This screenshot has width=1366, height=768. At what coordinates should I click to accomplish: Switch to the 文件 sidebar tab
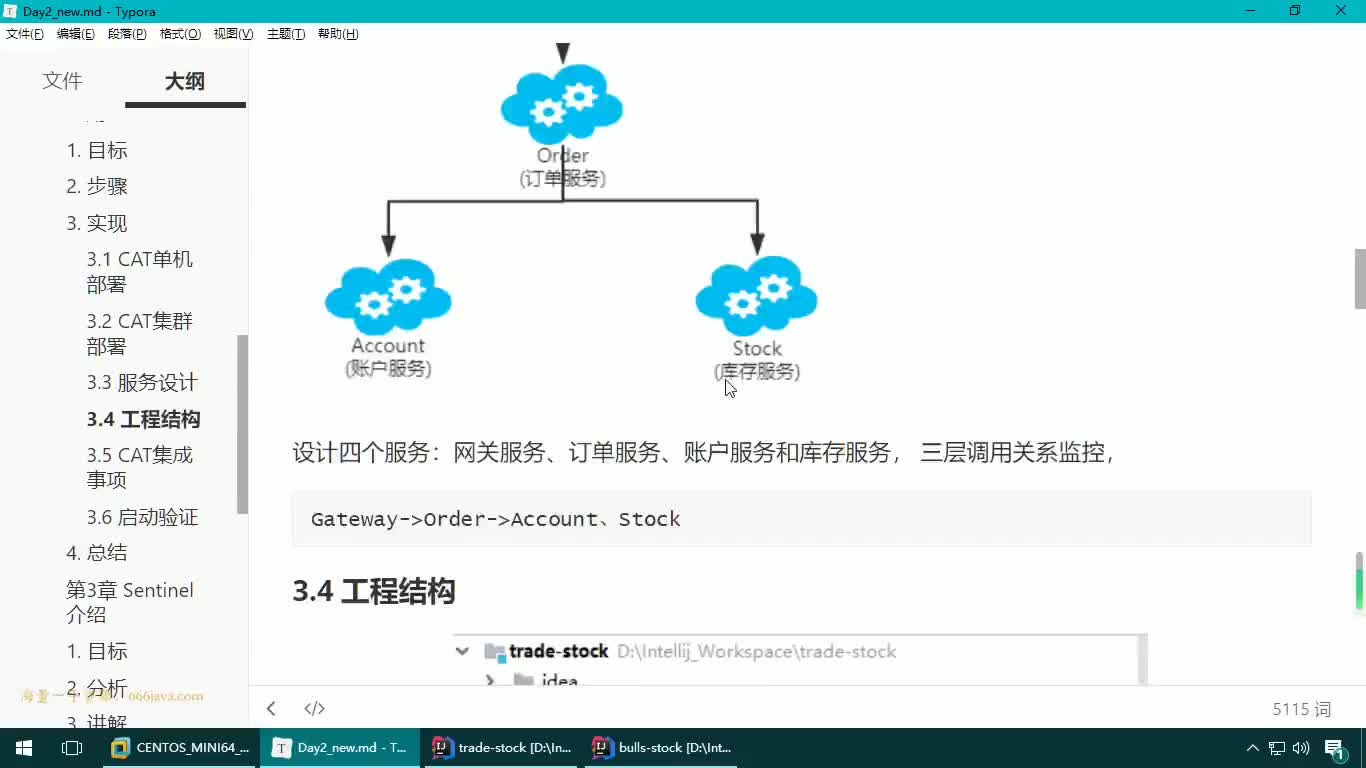point(62,81)
